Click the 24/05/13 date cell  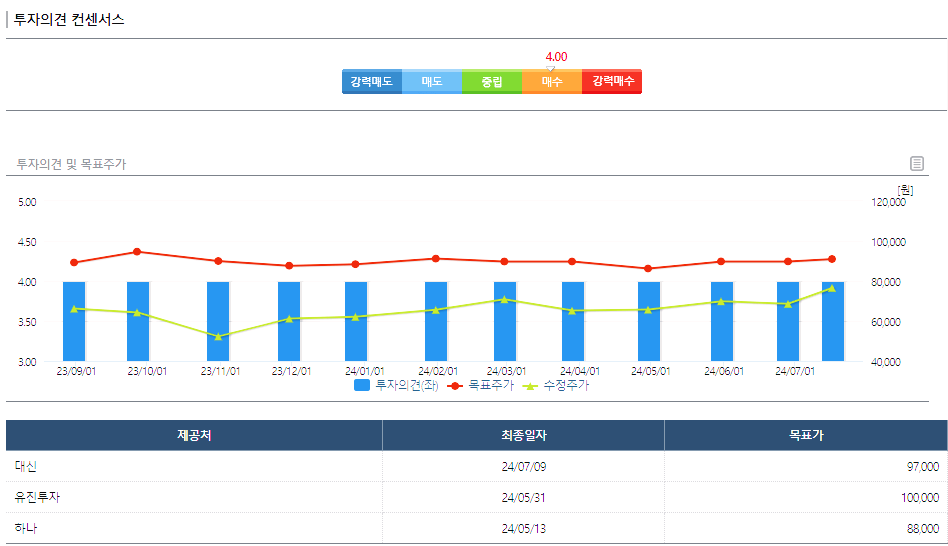pos(524,528)
